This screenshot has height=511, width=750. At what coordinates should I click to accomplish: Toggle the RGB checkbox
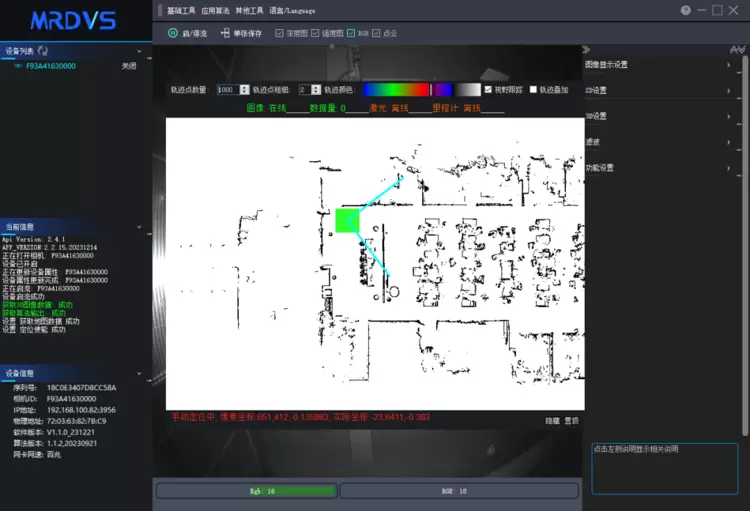click(x=350, y=33)
